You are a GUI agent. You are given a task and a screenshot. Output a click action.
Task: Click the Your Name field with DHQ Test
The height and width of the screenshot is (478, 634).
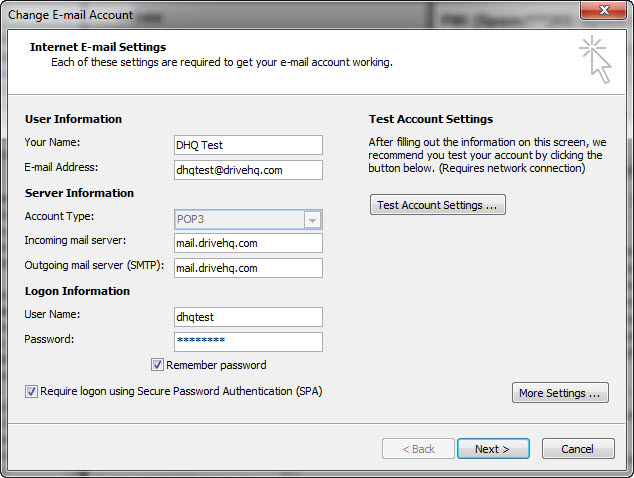tap(248, 145)
